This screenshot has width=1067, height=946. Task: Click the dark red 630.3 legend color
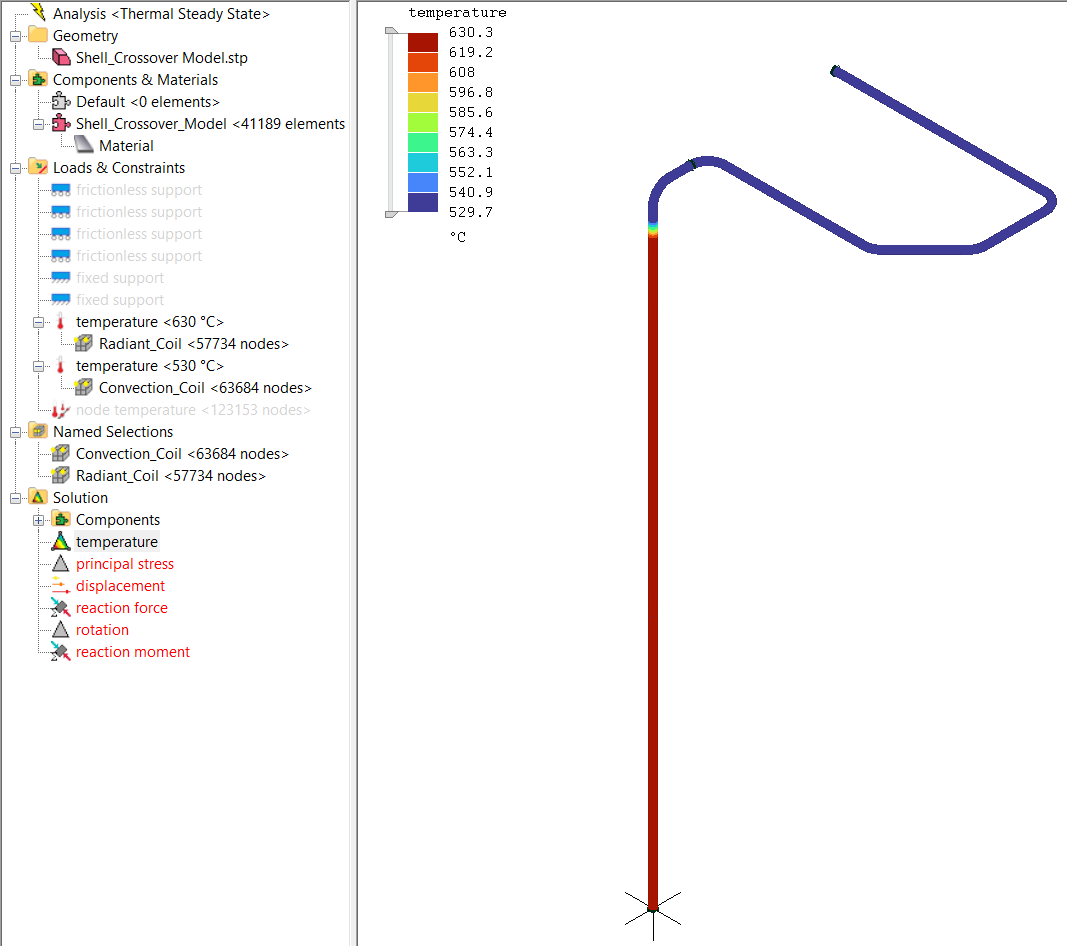(422, 42)
